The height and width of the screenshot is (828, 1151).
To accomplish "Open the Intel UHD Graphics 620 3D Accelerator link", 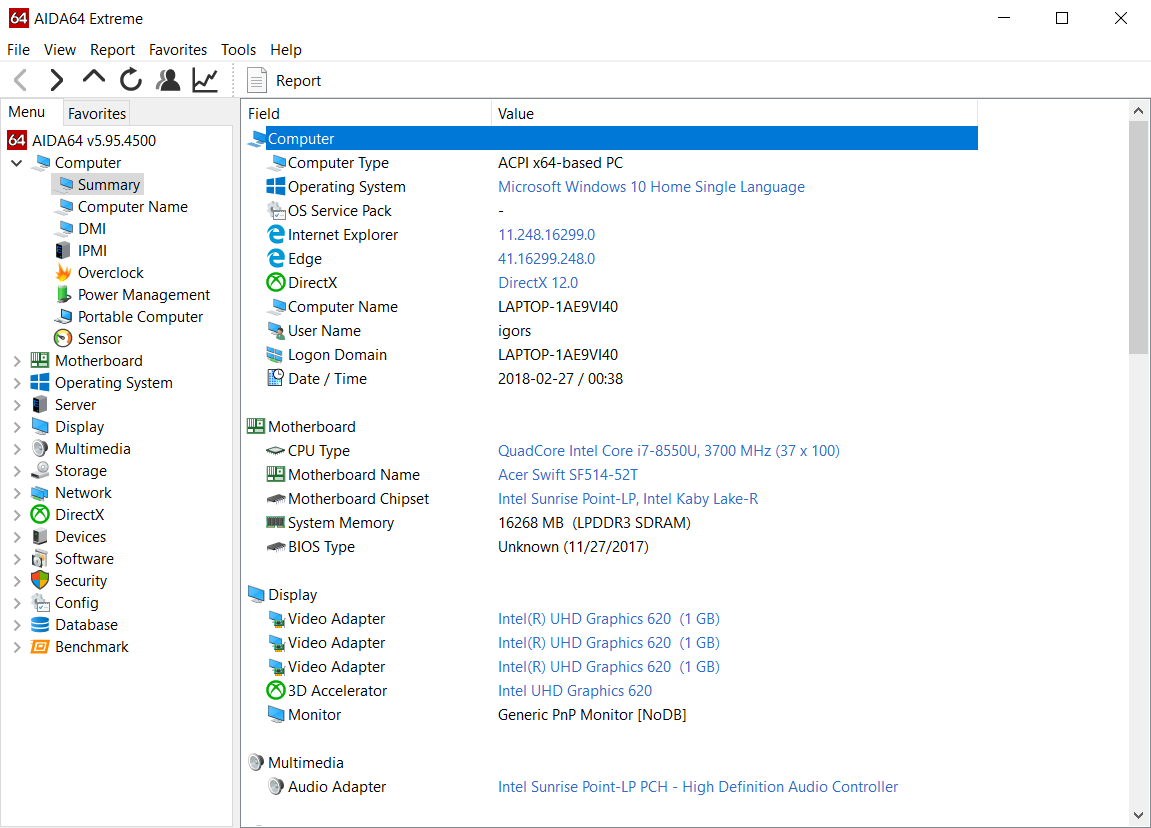I will pos(575,691).
